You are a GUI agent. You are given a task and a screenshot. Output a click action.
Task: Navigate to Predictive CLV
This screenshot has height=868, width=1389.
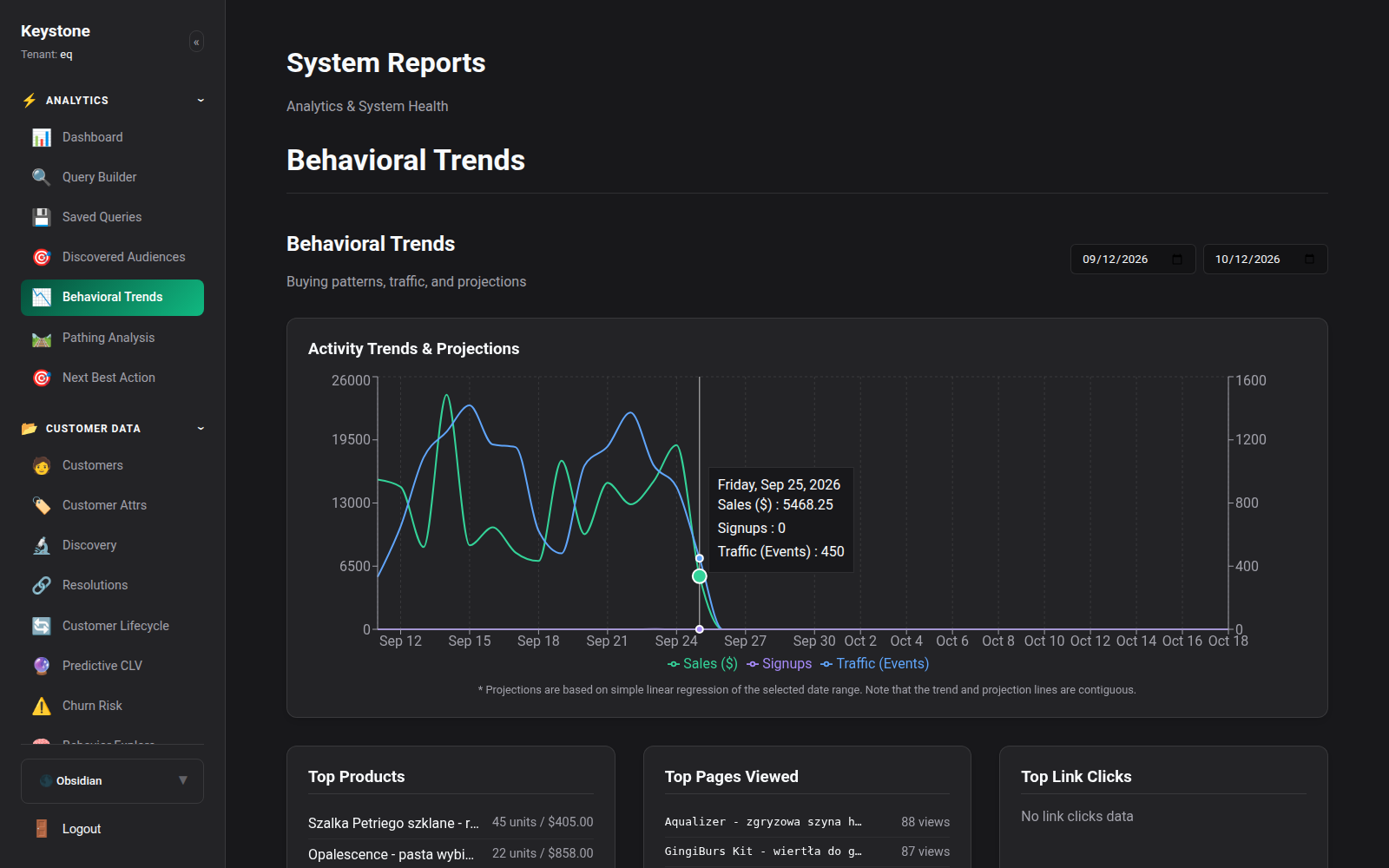coord(112,666)
